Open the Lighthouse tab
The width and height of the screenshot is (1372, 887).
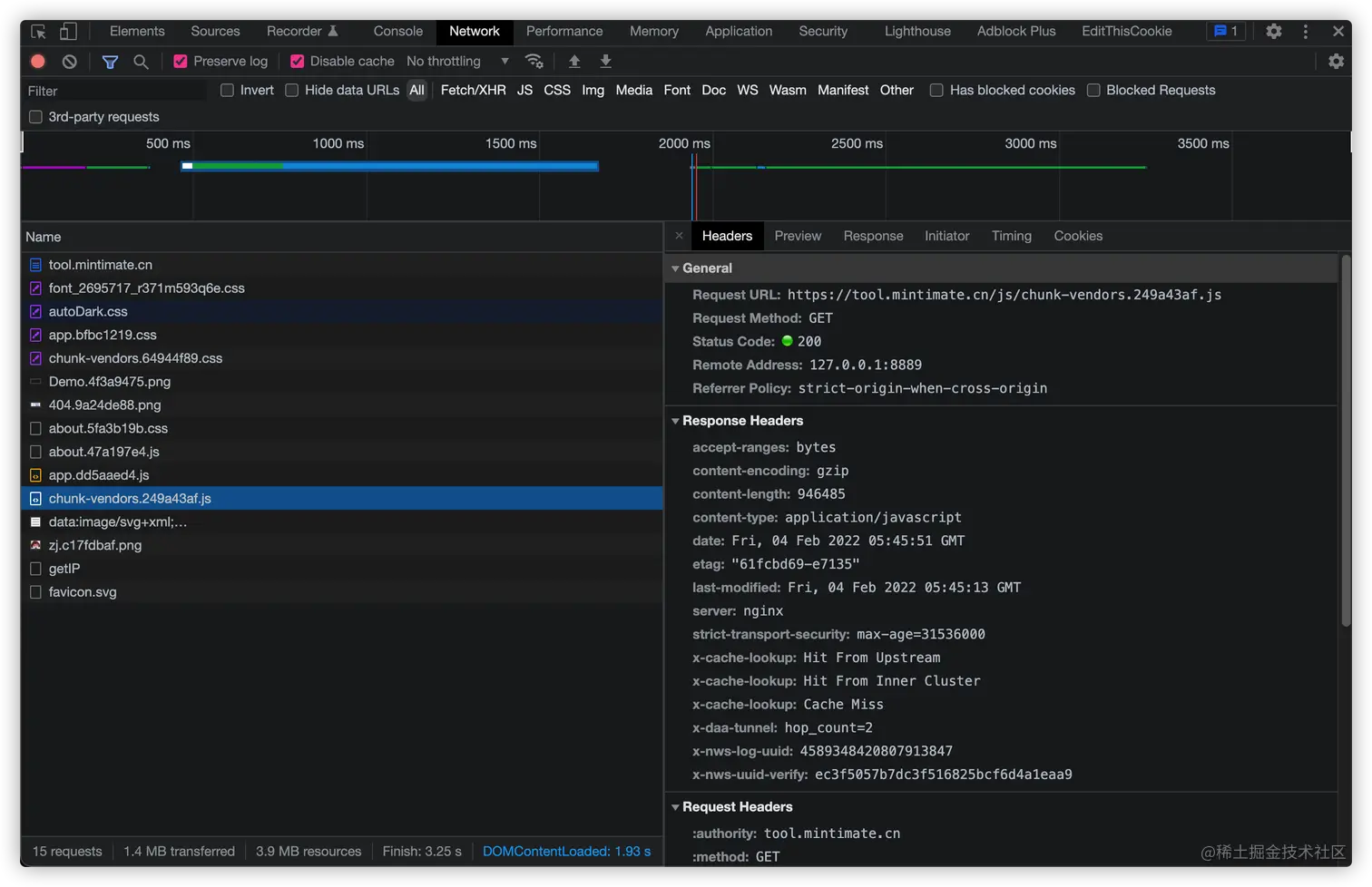tap(917, 32)
